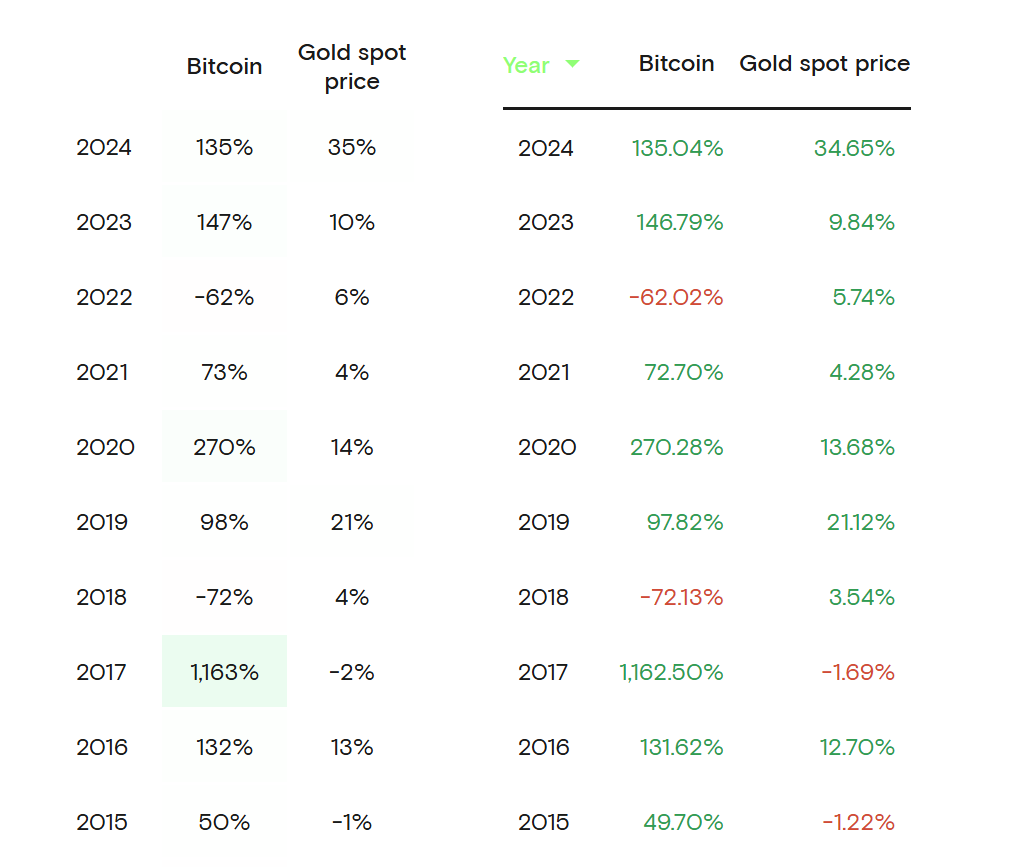The height and width of the screenshot is (867, 1030).
Task: Click the Gold spot price header above 34.65%
Action: click(x=824, y=64)
